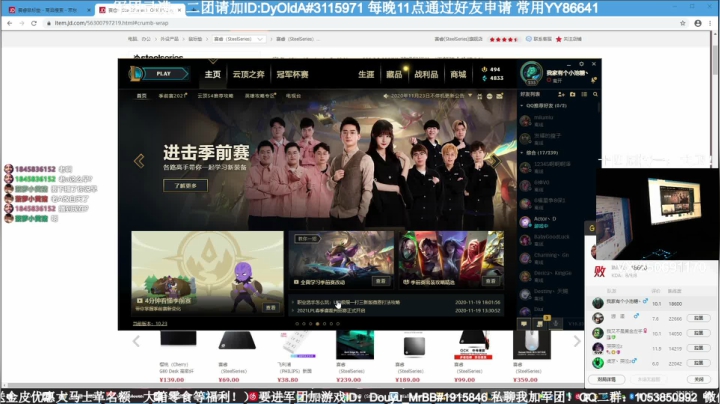Select the 电视台 sub-tab
The image size is (720, 404).
pos(293,96)
